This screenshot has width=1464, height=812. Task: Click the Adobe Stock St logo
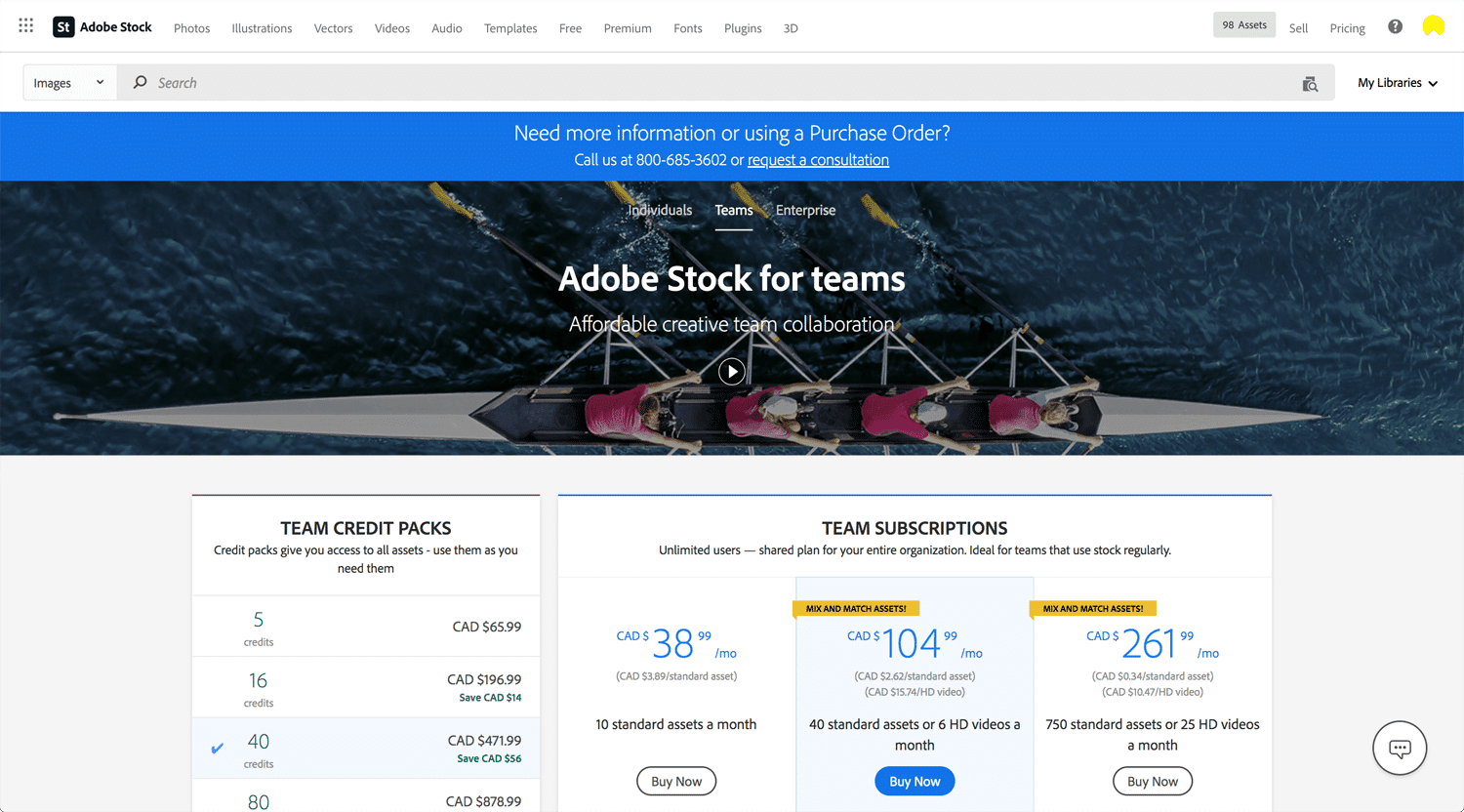(63, 27)
